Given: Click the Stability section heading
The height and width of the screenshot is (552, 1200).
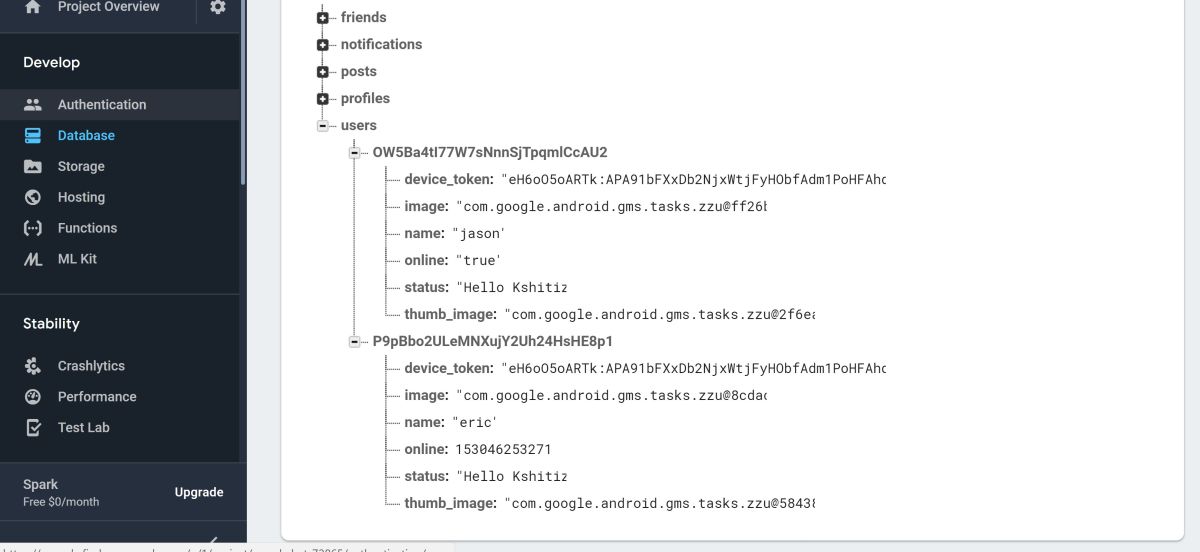Looking at the screenshot, I should tap(51, 323).
